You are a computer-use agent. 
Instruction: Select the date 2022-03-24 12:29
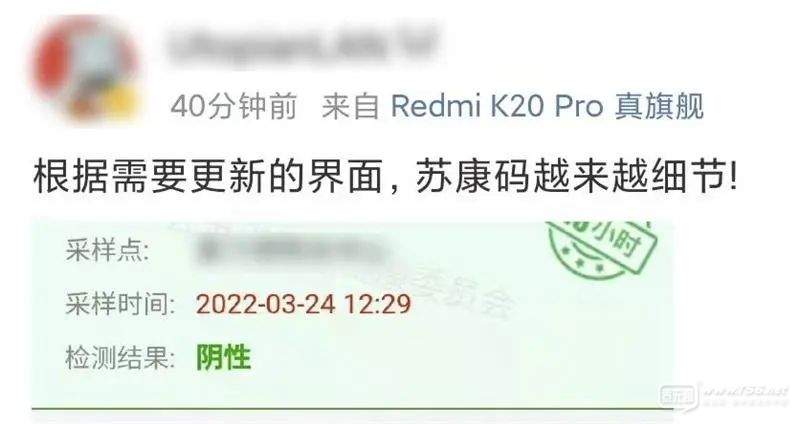[304, 304]
